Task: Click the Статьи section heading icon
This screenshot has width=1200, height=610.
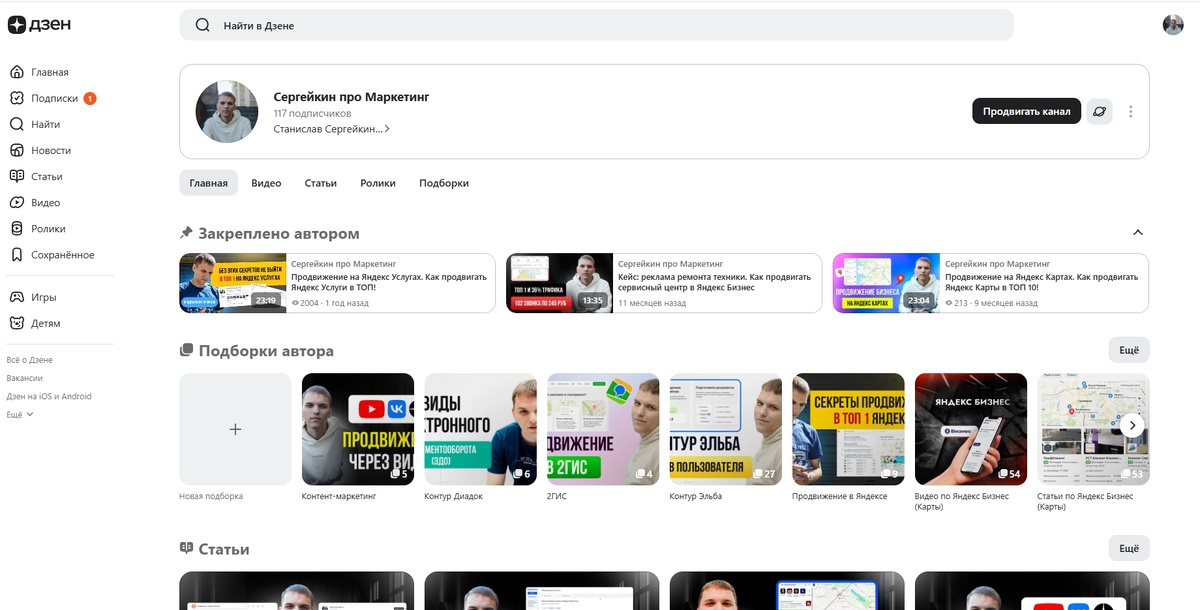Action: pos(186,549)
